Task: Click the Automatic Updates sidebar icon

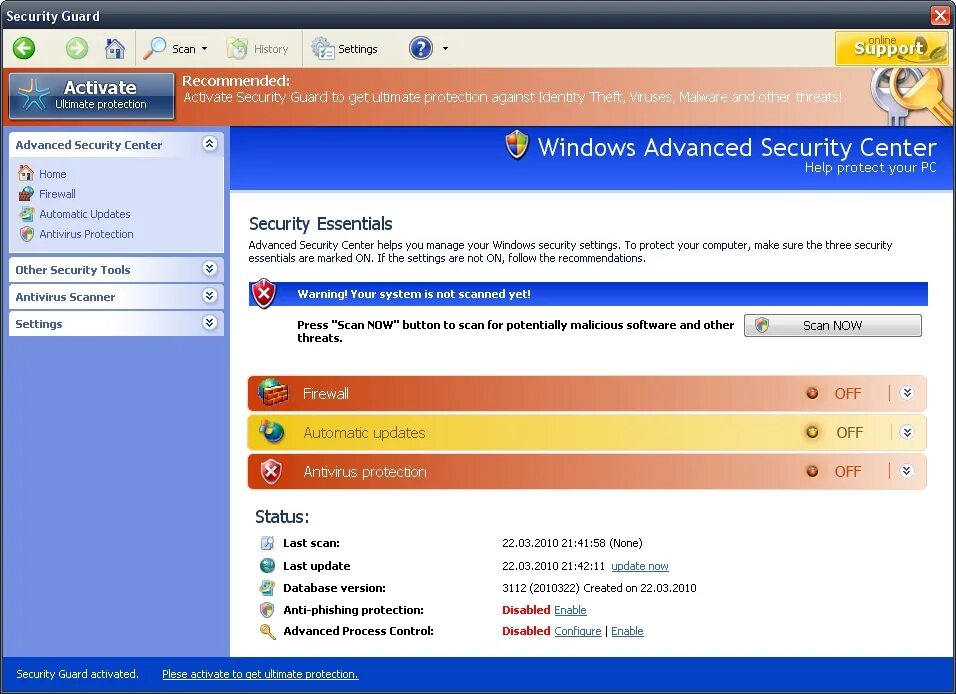Action: pos(26,214)
